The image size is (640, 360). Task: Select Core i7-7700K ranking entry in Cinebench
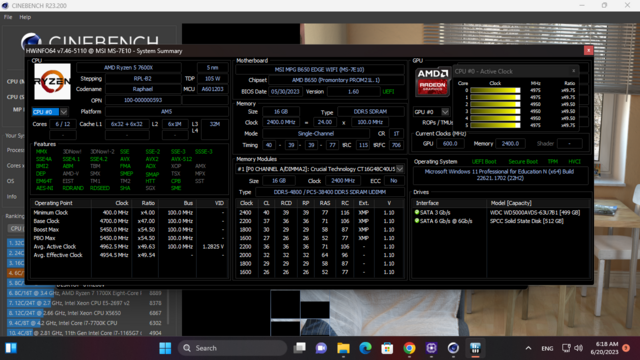click(85, 323)
